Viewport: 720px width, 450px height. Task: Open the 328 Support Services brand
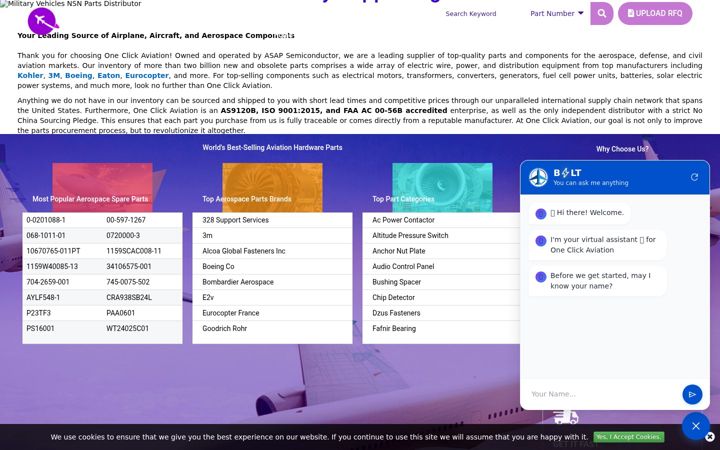pos(236,220)
